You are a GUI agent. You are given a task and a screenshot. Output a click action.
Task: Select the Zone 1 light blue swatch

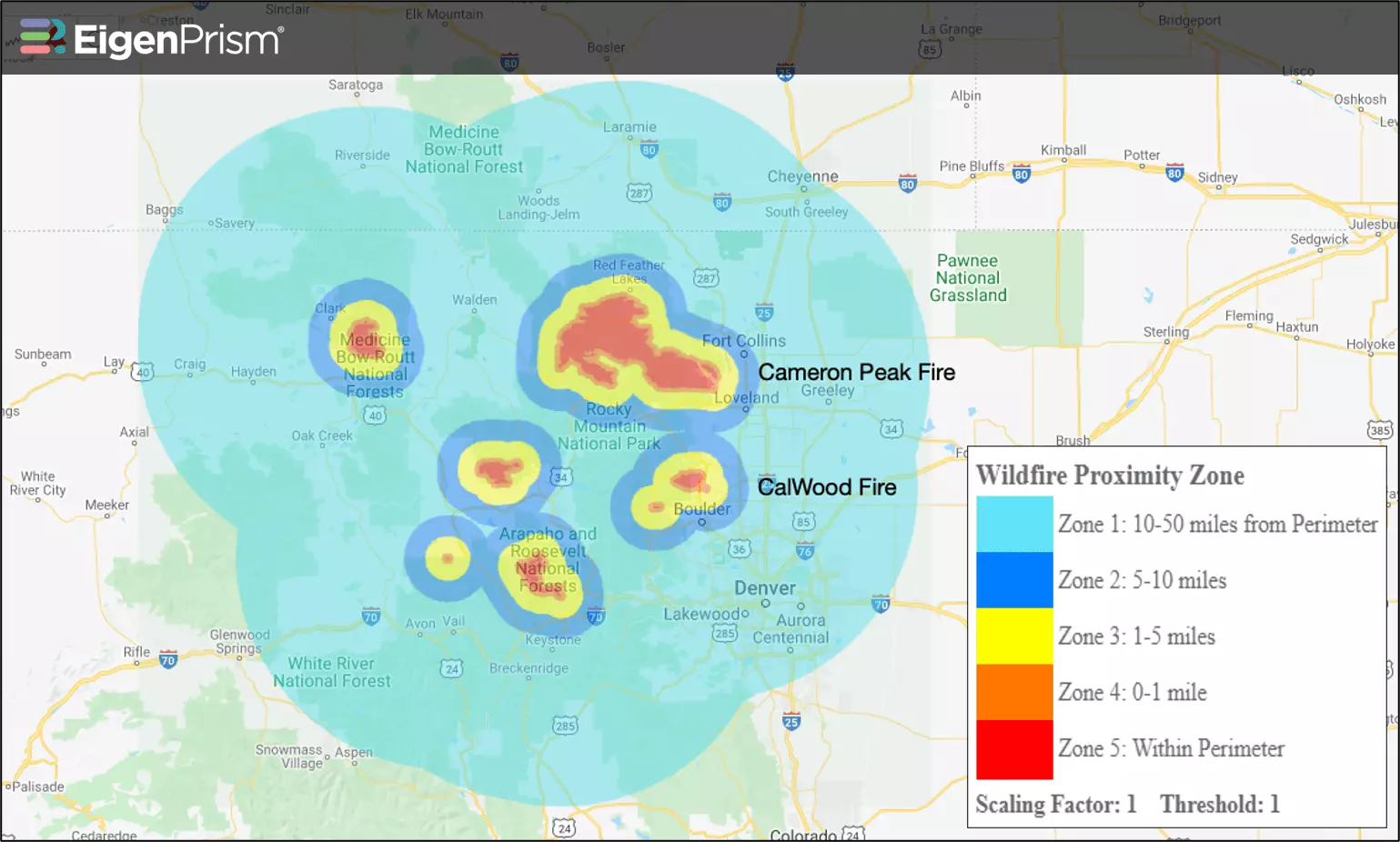coord(1014,524)
